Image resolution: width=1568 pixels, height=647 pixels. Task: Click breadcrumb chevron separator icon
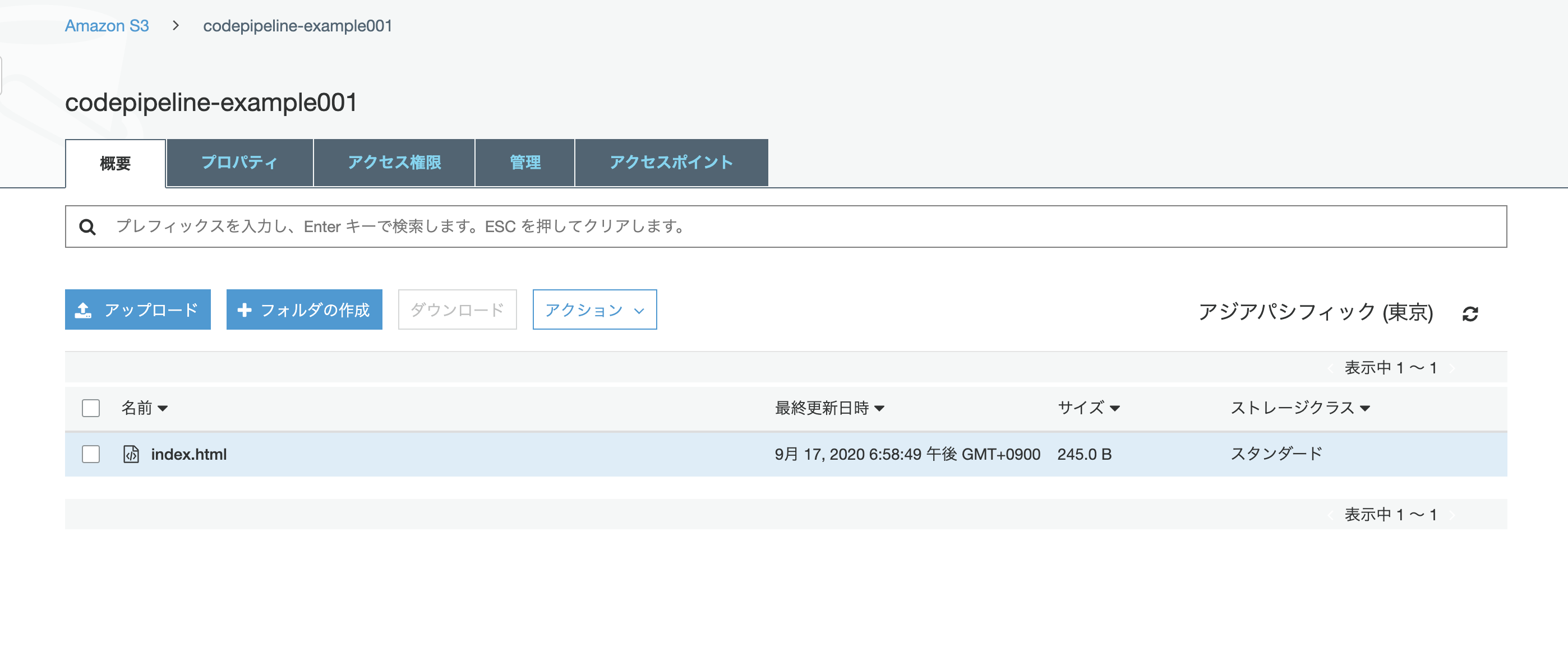[x=176, y=26]
